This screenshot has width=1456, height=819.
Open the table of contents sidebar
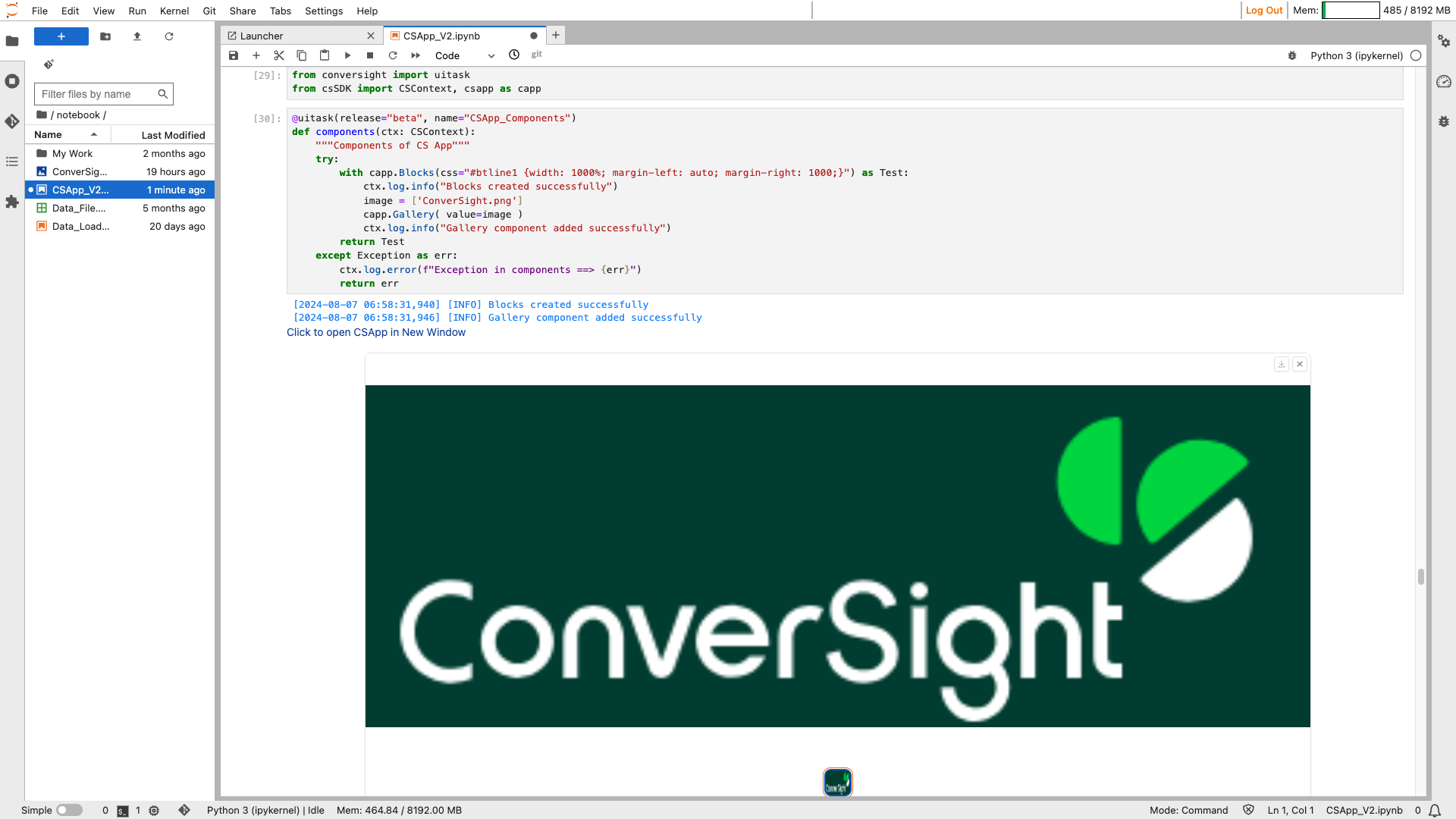click(12, 162)
